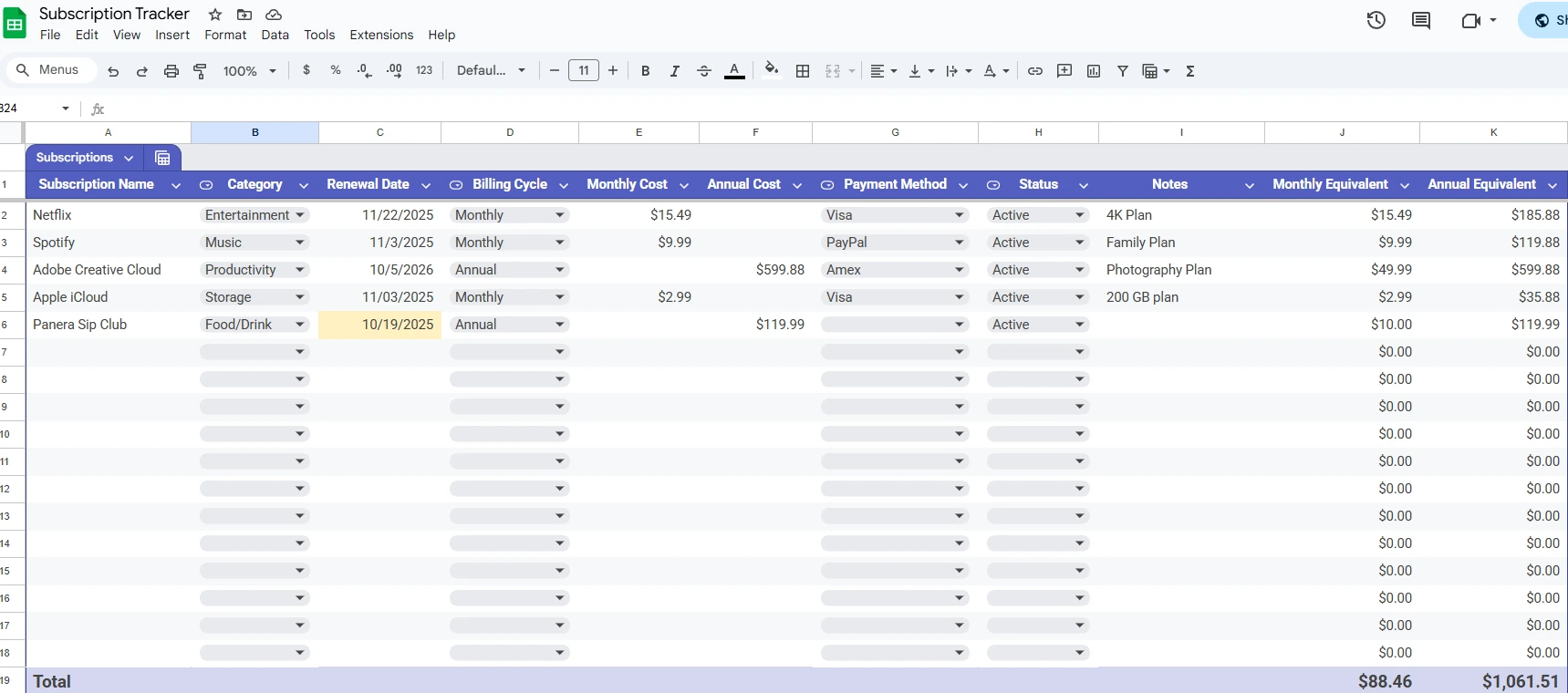Format as currency with dollar icon
This screenshot has width=1568, height=693.
(x=306, y=70)
